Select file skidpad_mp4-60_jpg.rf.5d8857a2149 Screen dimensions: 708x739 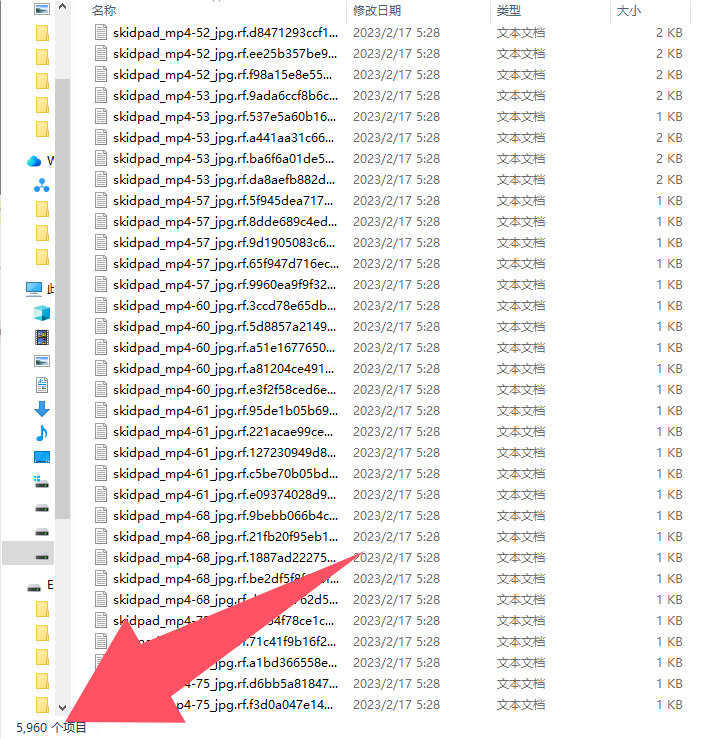pyautogui.click(x=224, y=327)
